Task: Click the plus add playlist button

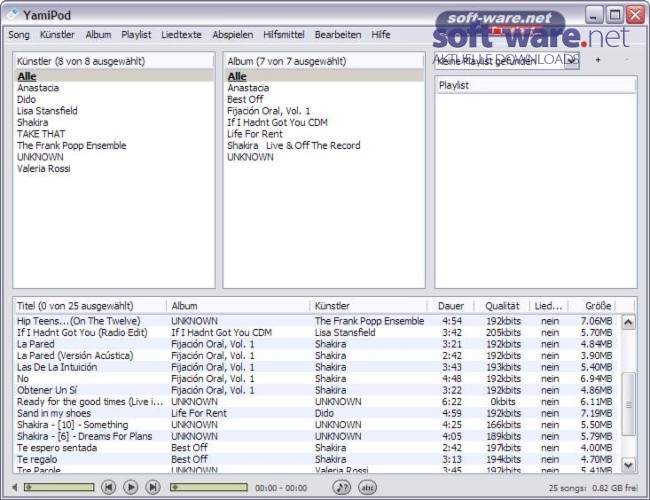Action: (x=598, y=60)
